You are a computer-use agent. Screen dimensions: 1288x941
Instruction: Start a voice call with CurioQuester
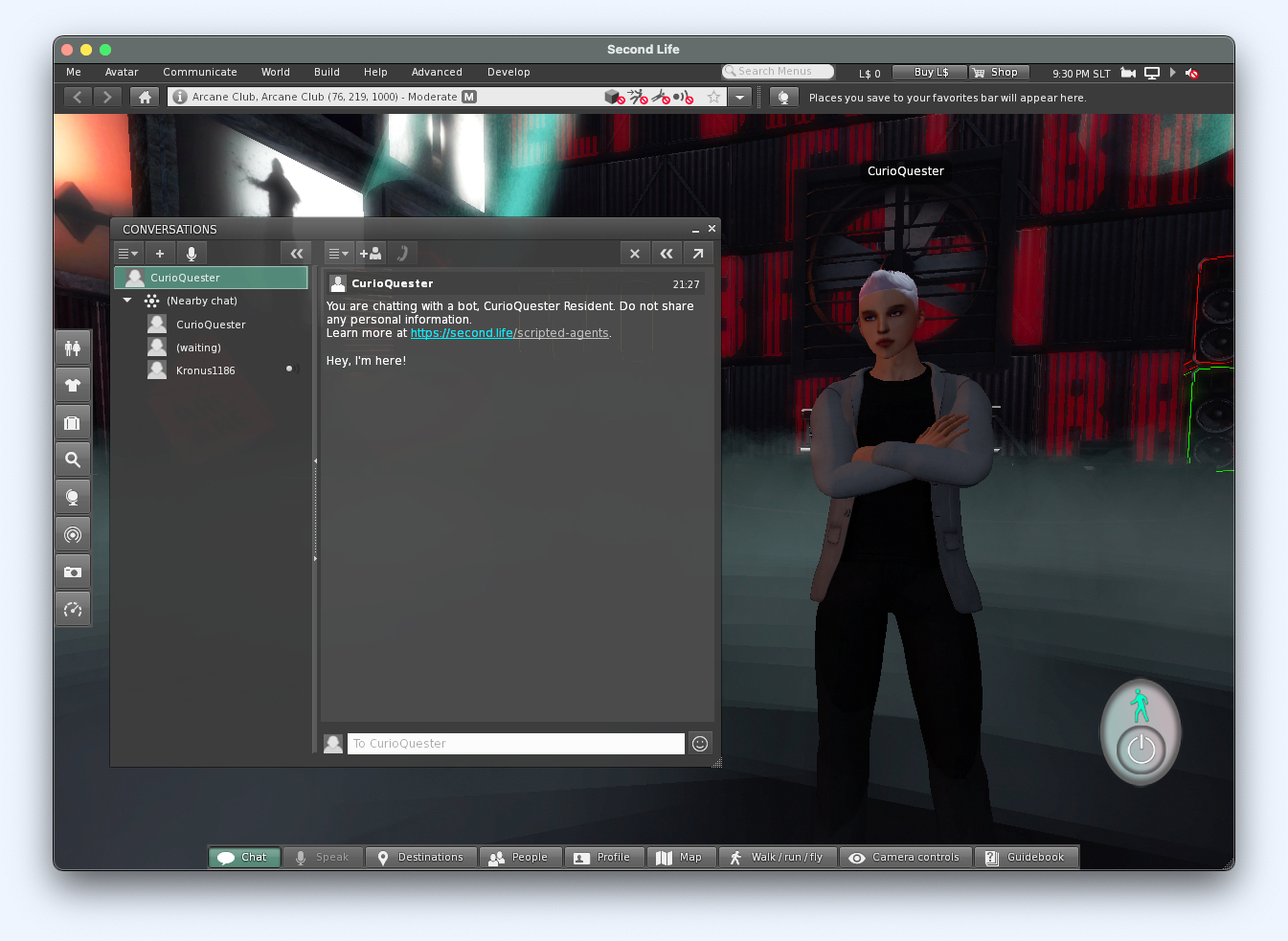pos(402,254)
